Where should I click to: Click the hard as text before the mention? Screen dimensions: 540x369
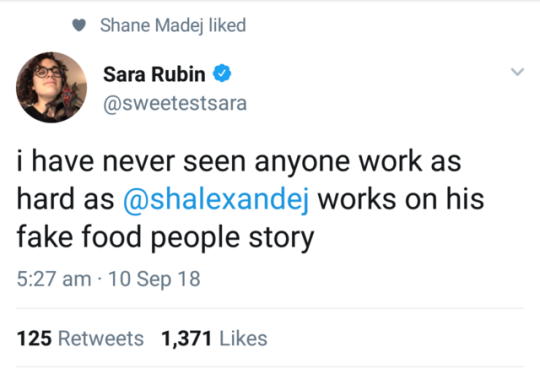click(65, 199)
